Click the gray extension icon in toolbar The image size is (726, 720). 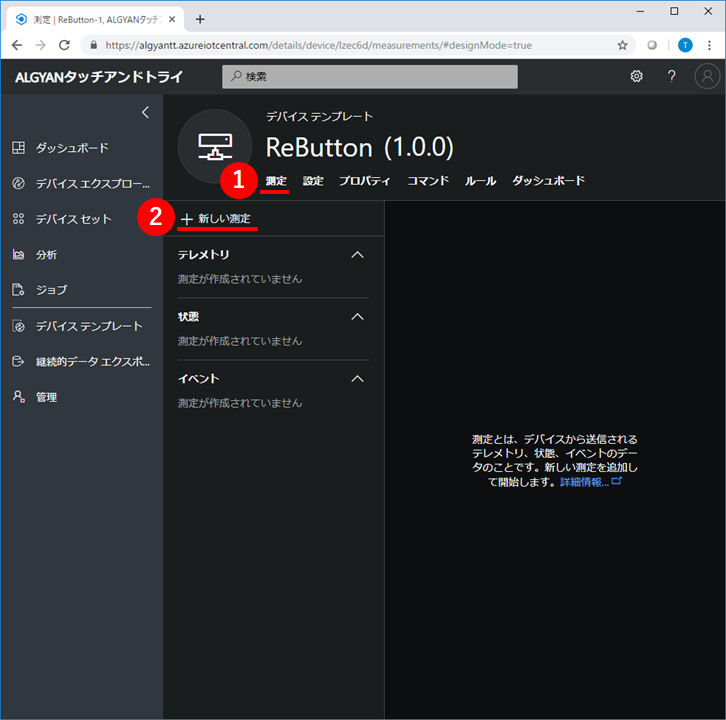[x=652, y=45]
